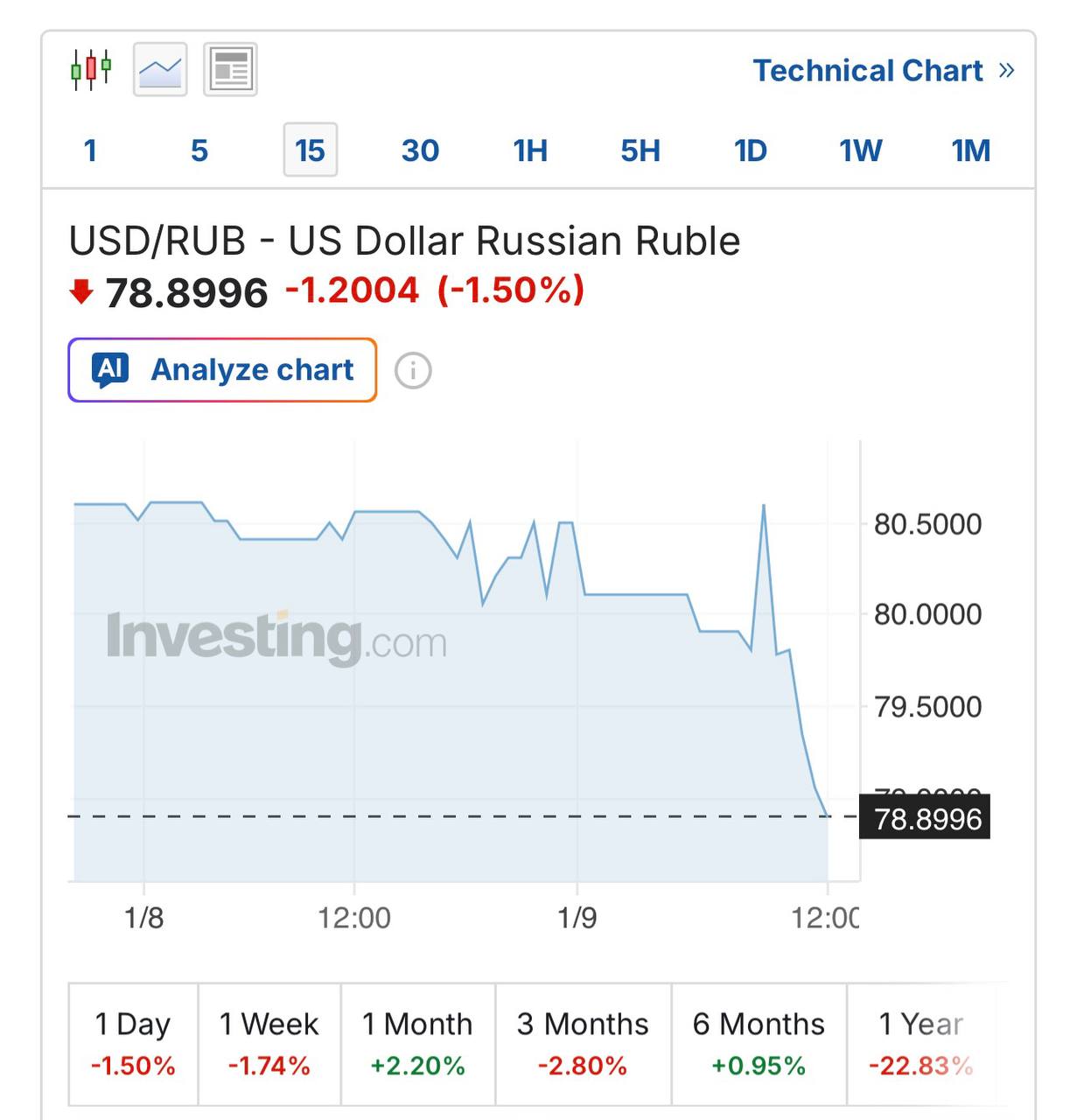1077x1120 pixels.
Task: Select the 1 Week performance period
Action: point(269,1043)
